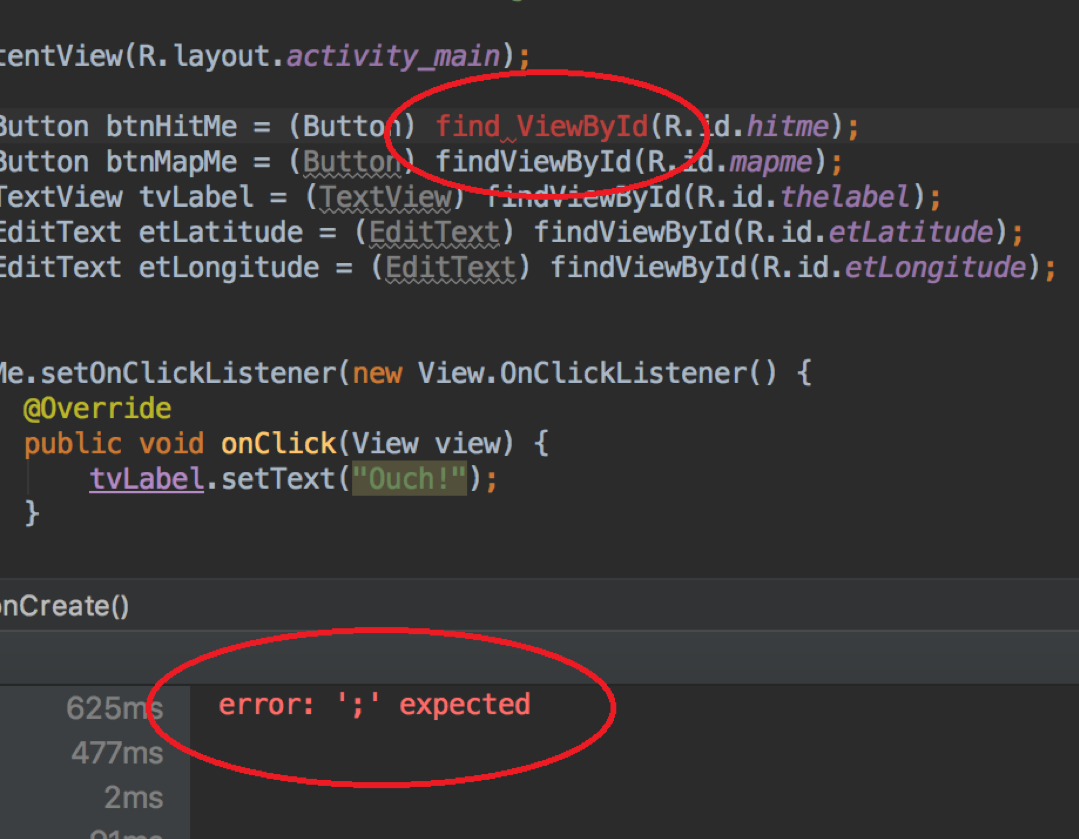
Task: Click activity_main layout reference
Action: (x=393, y=55)
